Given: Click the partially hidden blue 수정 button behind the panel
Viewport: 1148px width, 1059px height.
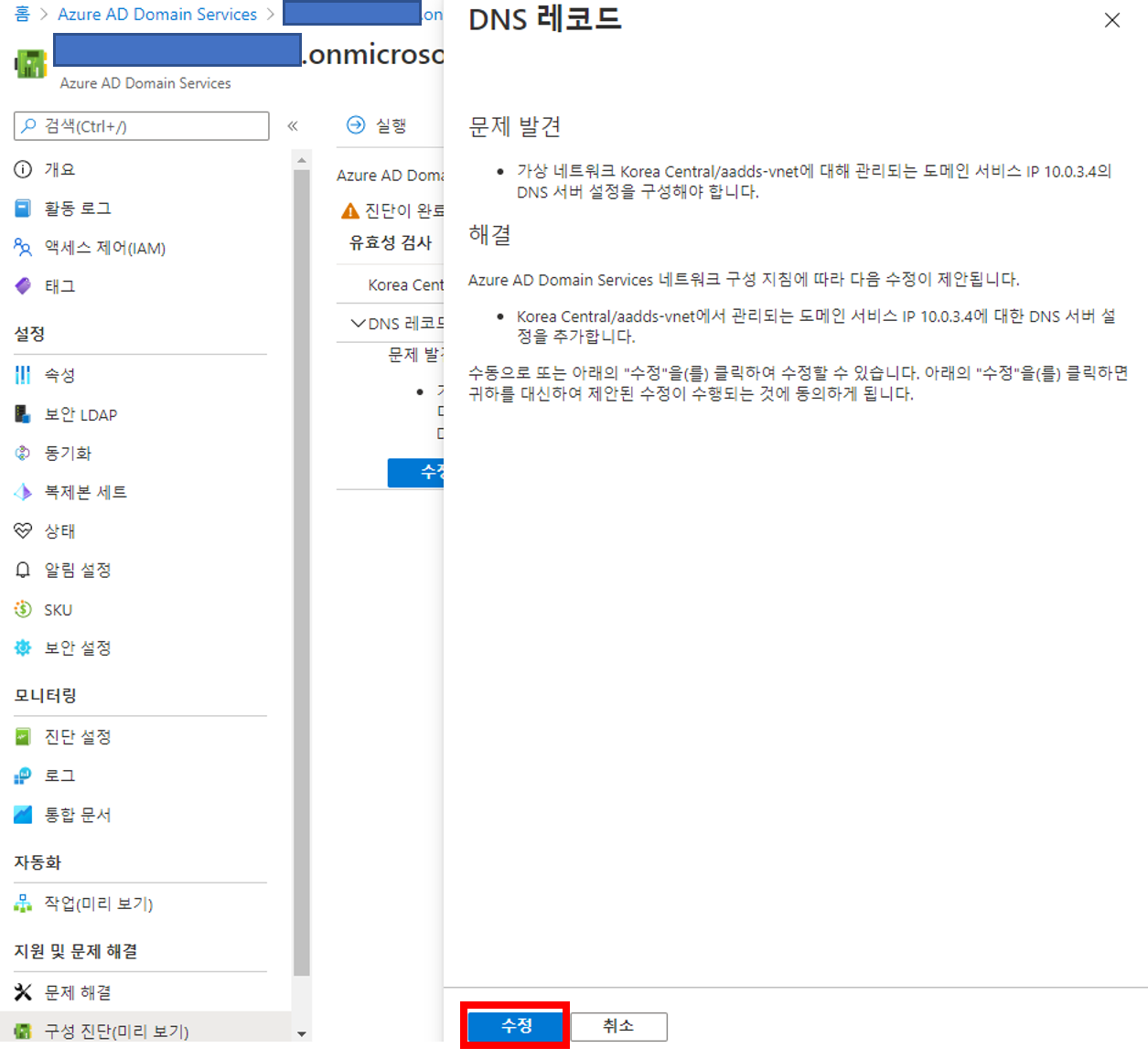Looking at the screenshot, I should (x=416, y=472).
